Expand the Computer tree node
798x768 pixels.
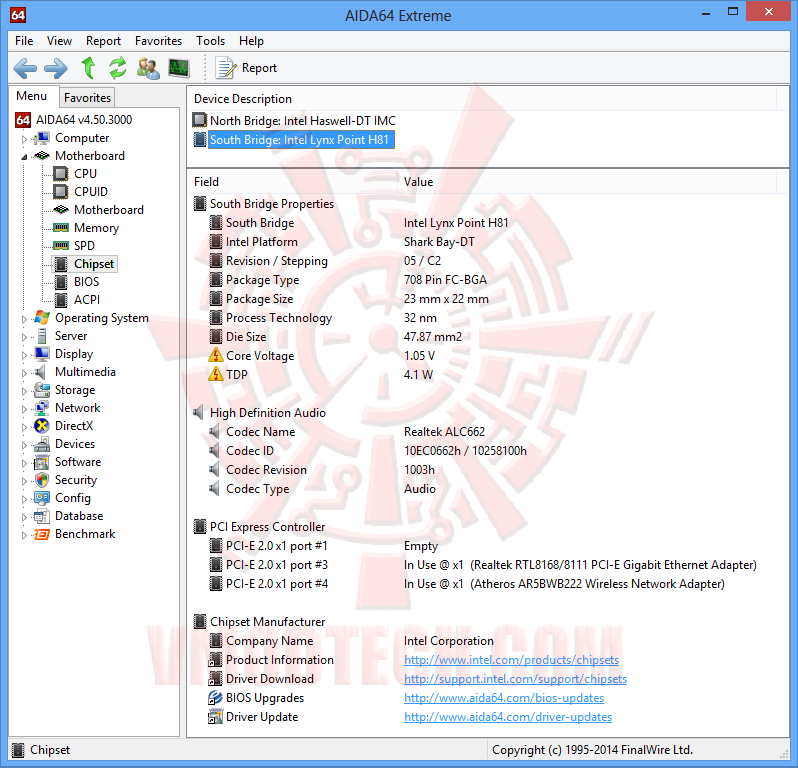[24, 138]
